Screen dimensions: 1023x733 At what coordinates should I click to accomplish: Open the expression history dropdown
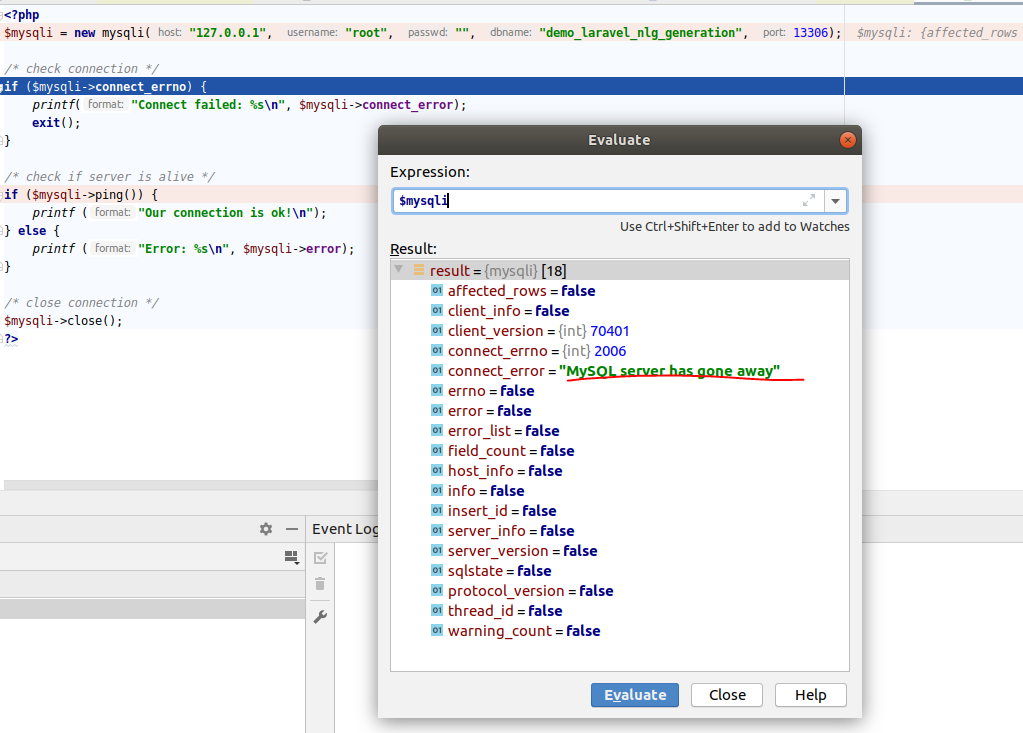[x=836, y=201]
